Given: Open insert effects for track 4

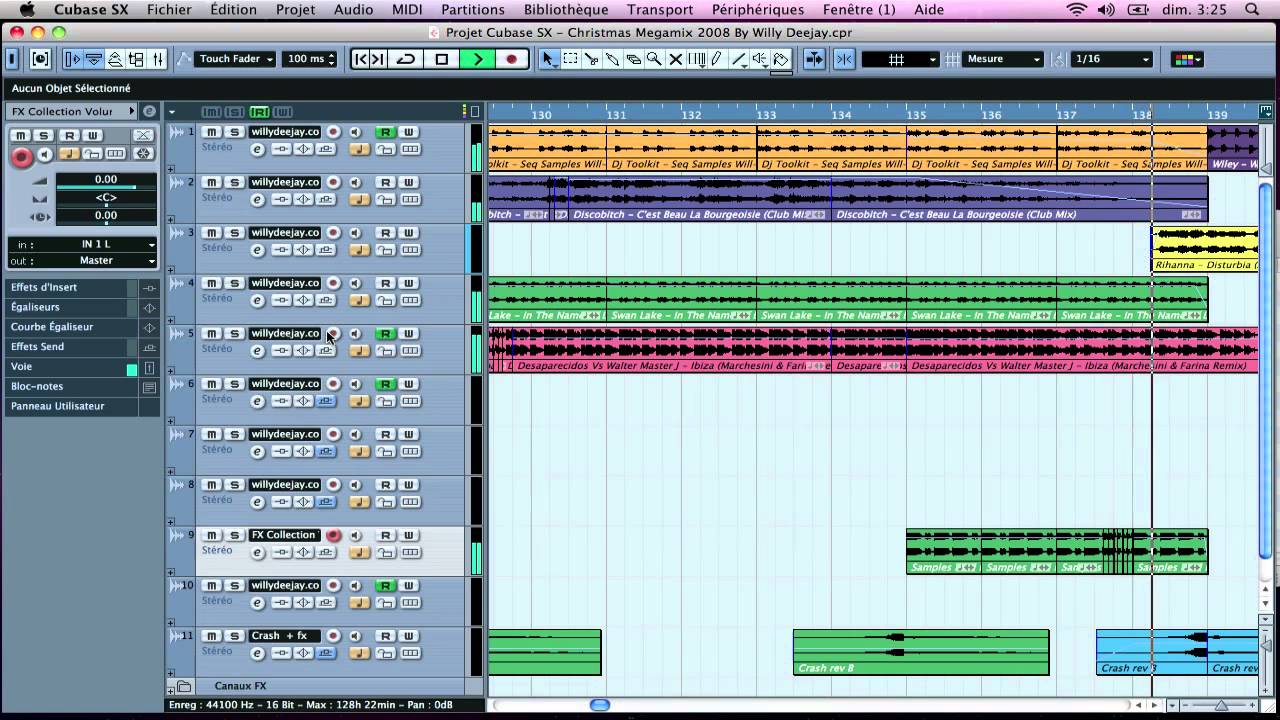Looking at the screenshot, I should click(x=281, y=301).
